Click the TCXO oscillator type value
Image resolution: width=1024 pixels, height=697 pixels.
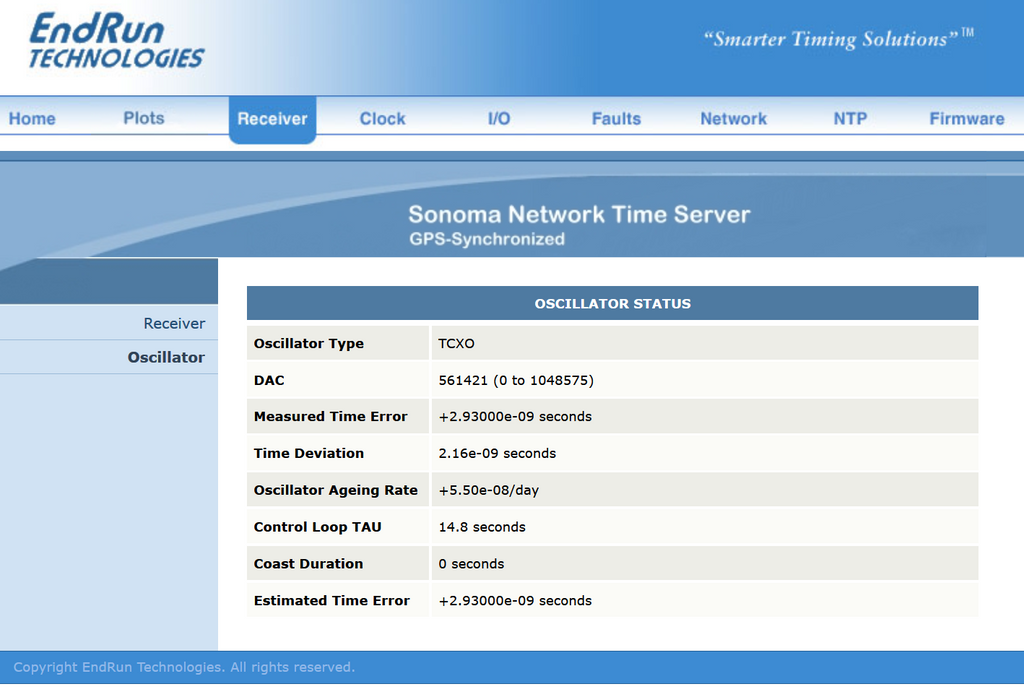coord(456,344)
